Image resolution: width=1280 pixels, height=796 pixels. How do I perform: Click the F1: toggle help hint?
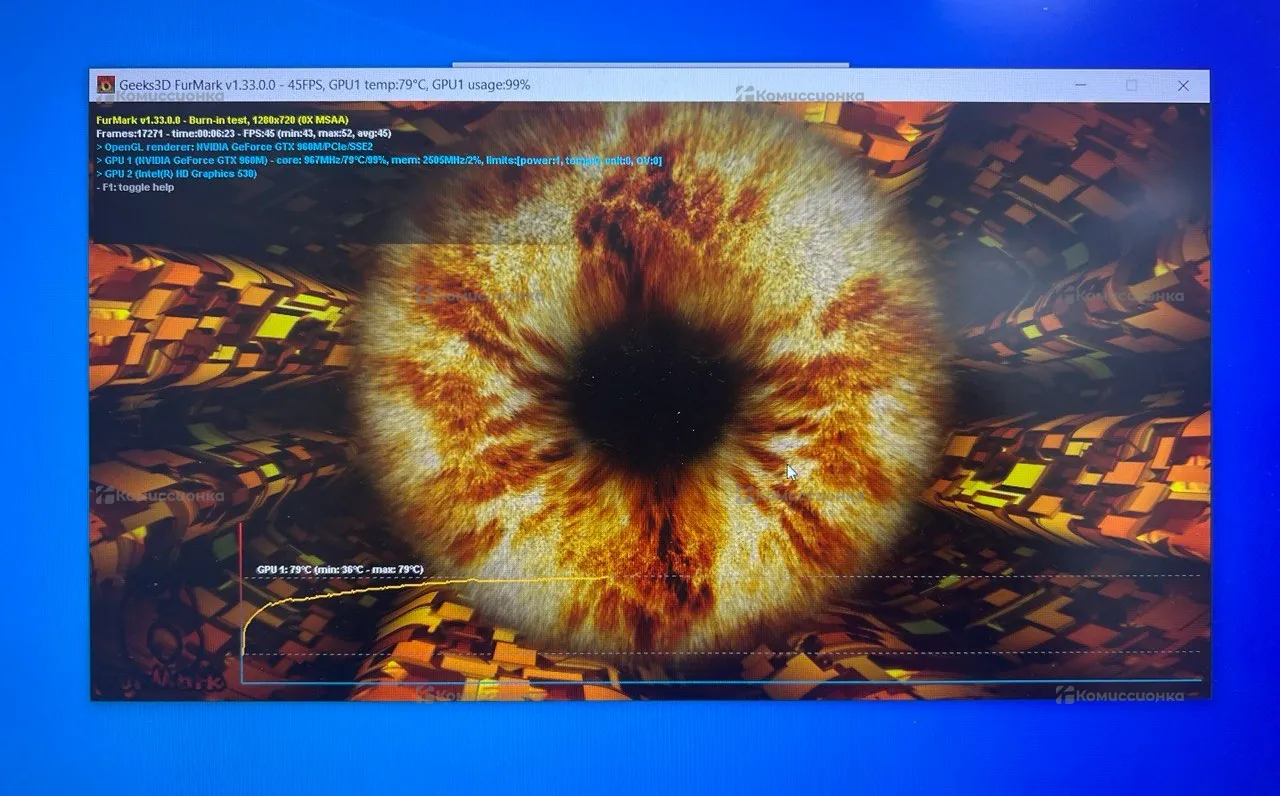[x=135, y=188]
